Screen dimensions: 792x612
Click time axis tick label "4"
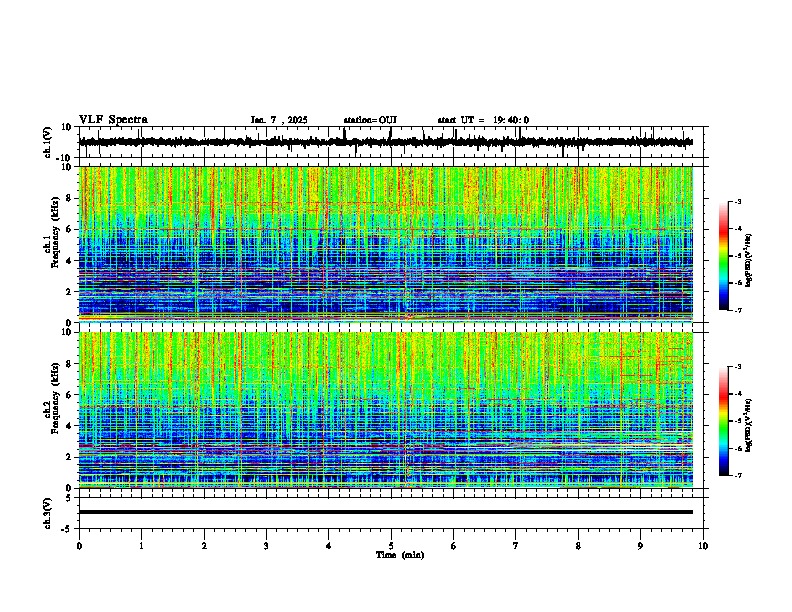(x=329, y=546)
